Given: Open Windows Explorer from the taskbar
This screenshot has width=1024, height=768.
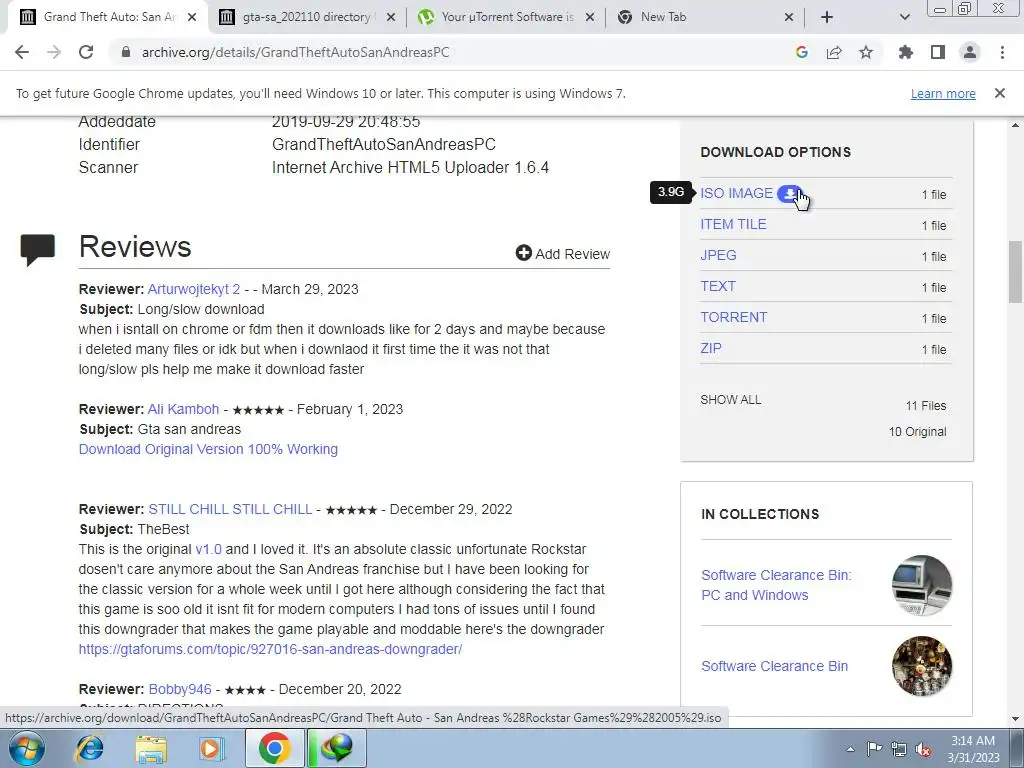Looking at the screenshot, I should [152, 748].
